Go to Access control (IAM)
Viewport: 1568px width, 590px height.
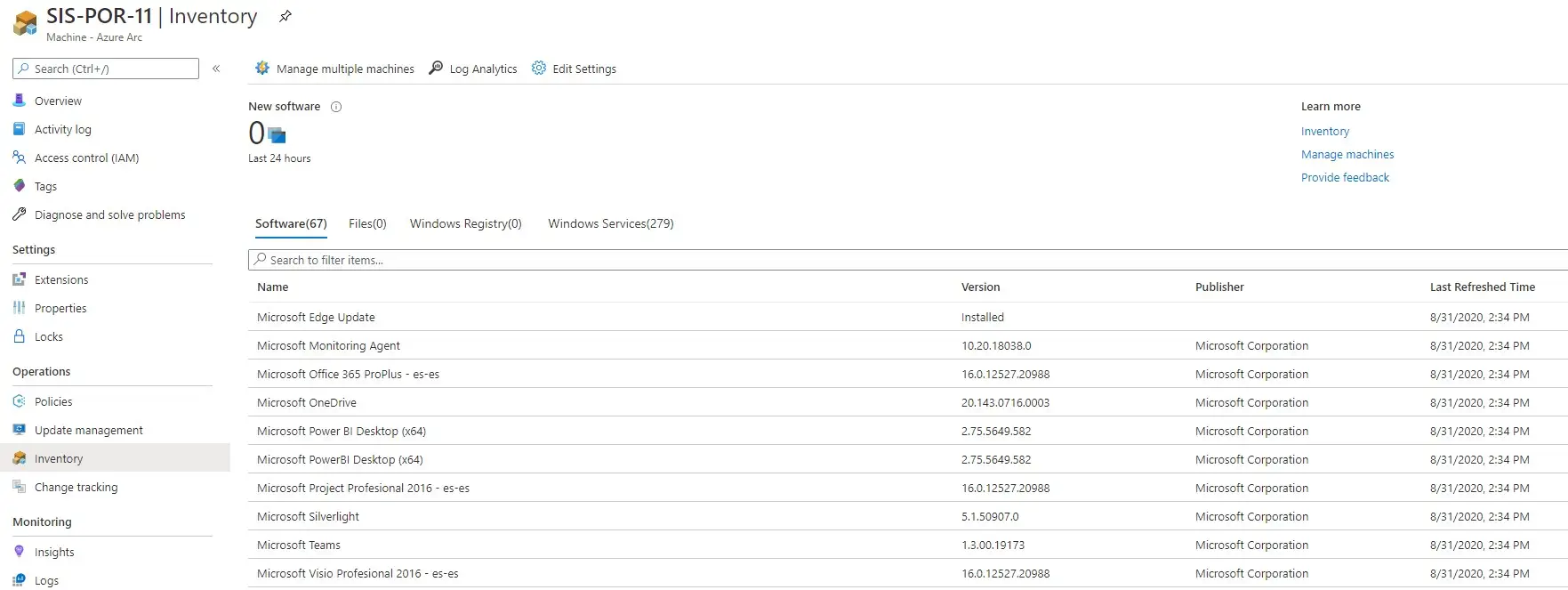coord(86,158)
